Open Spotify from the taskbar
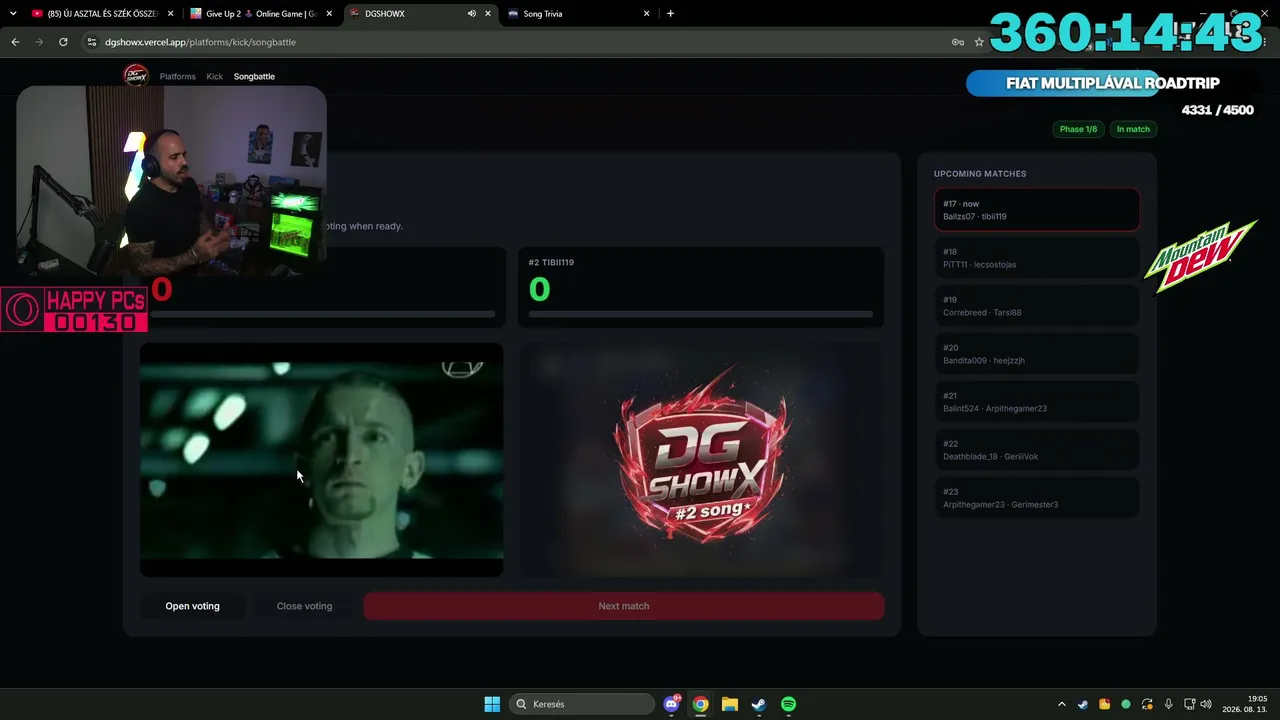Image resolution: width=1280 pixels, height=720 pixels. [788, 704]
